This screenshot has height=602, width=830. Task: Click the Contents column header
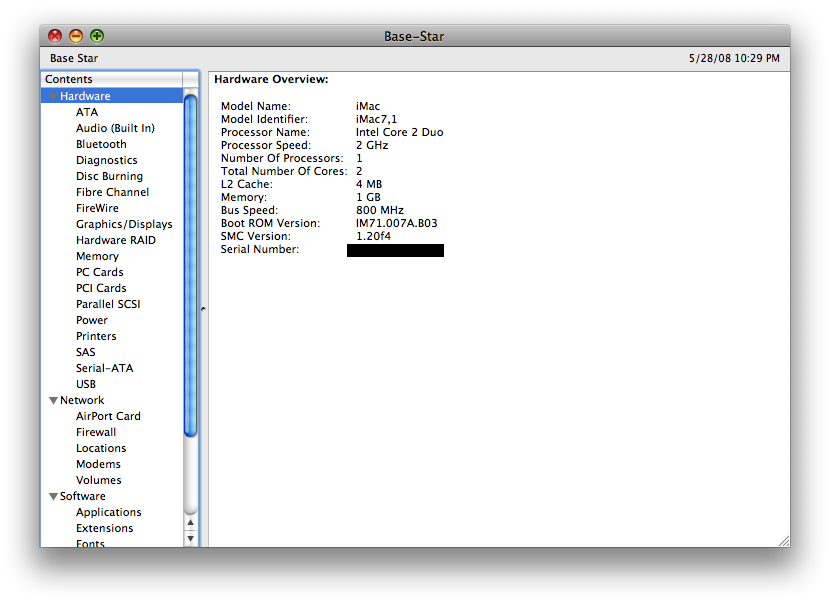click(112, 79)
